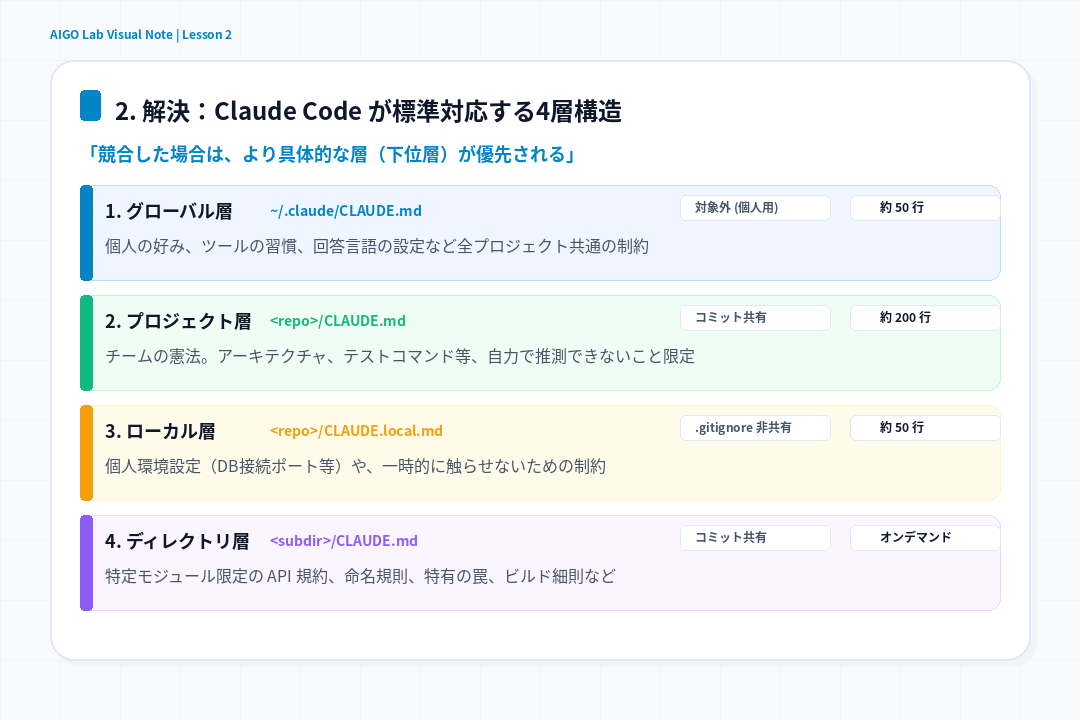
Task: Click the 'AIGO Lab Visual Note | Lesson 2' header
Action: pyautogui.click(x=141, y=34)
